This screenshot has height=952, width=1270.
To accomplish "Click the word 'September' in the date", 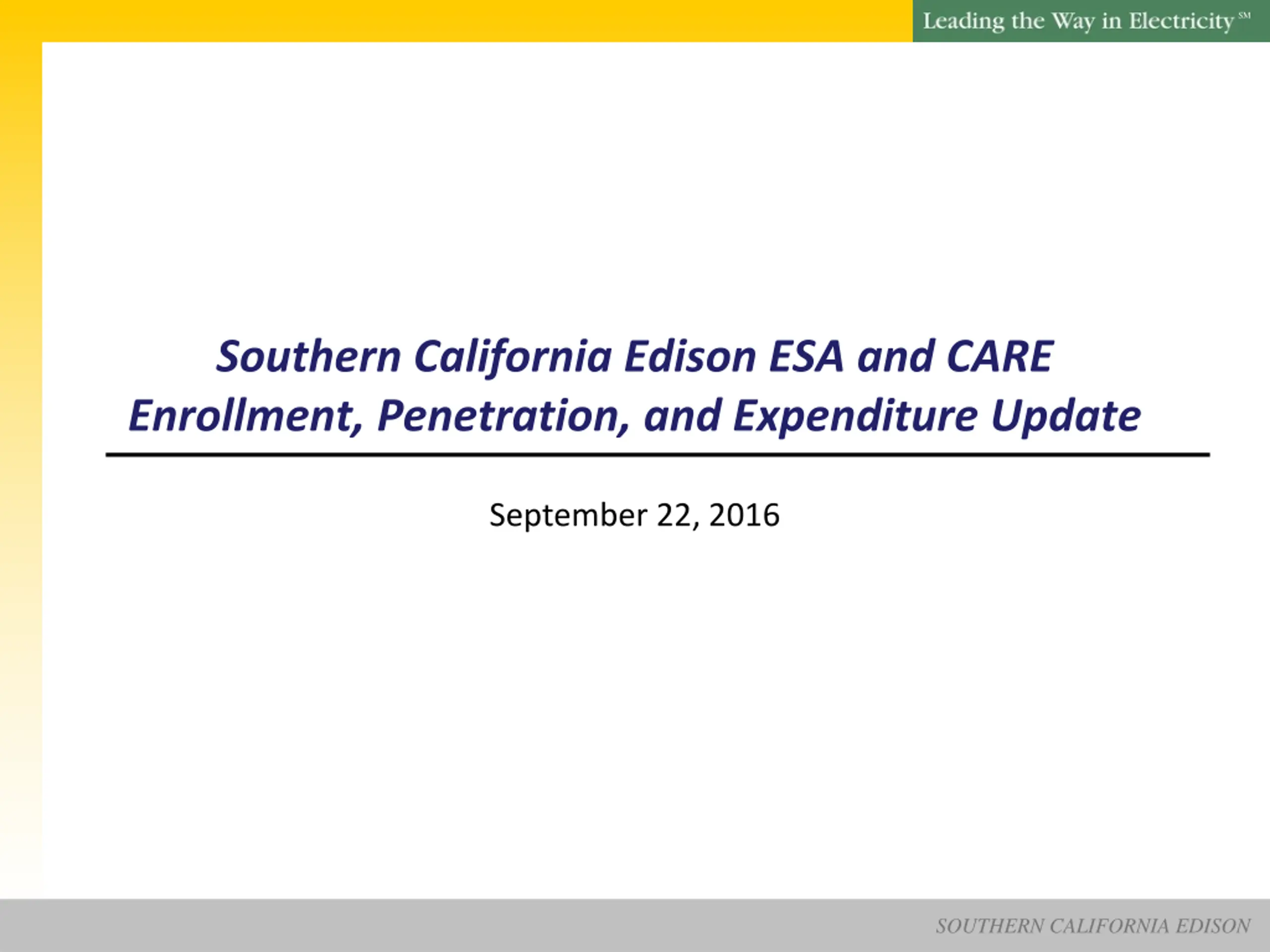I will click(x=569, y=515).
